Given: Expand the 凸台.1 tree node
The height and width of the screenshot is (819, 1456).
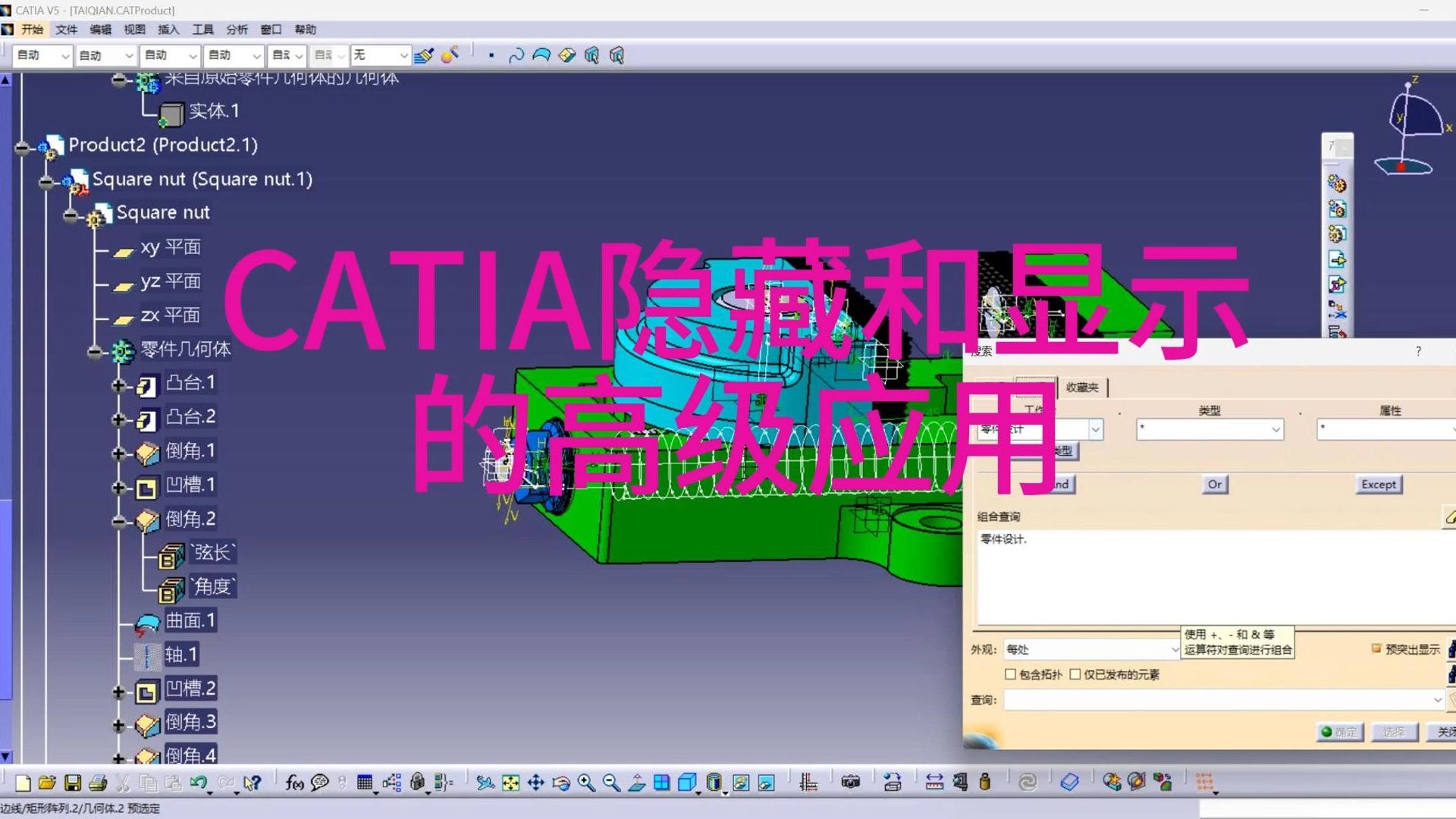Looking at the screenshot, I should coord(119,385).
